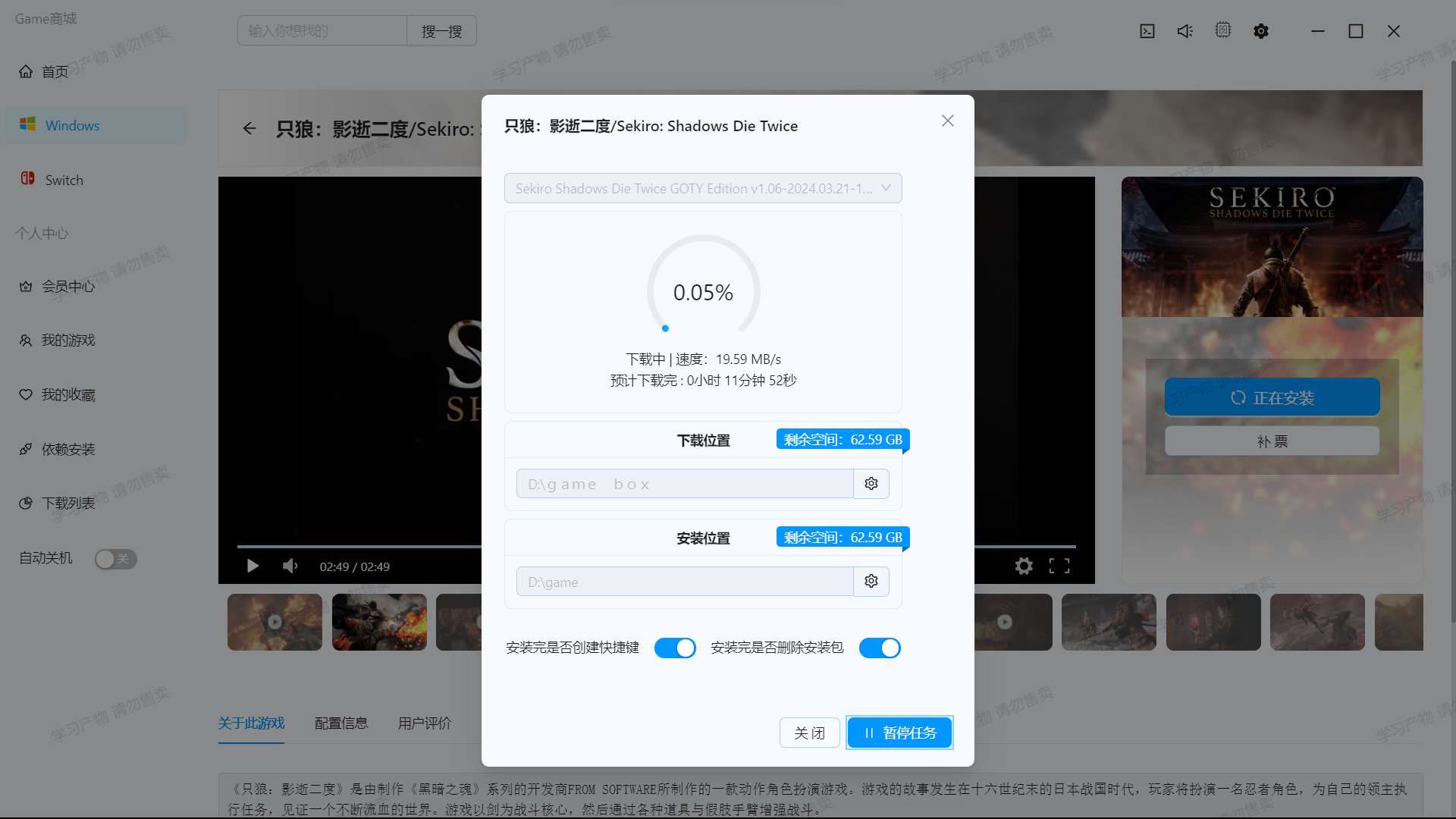Click the video progress bar
This screenshot has height=819, width=1456.
click(x=656, y=546)
